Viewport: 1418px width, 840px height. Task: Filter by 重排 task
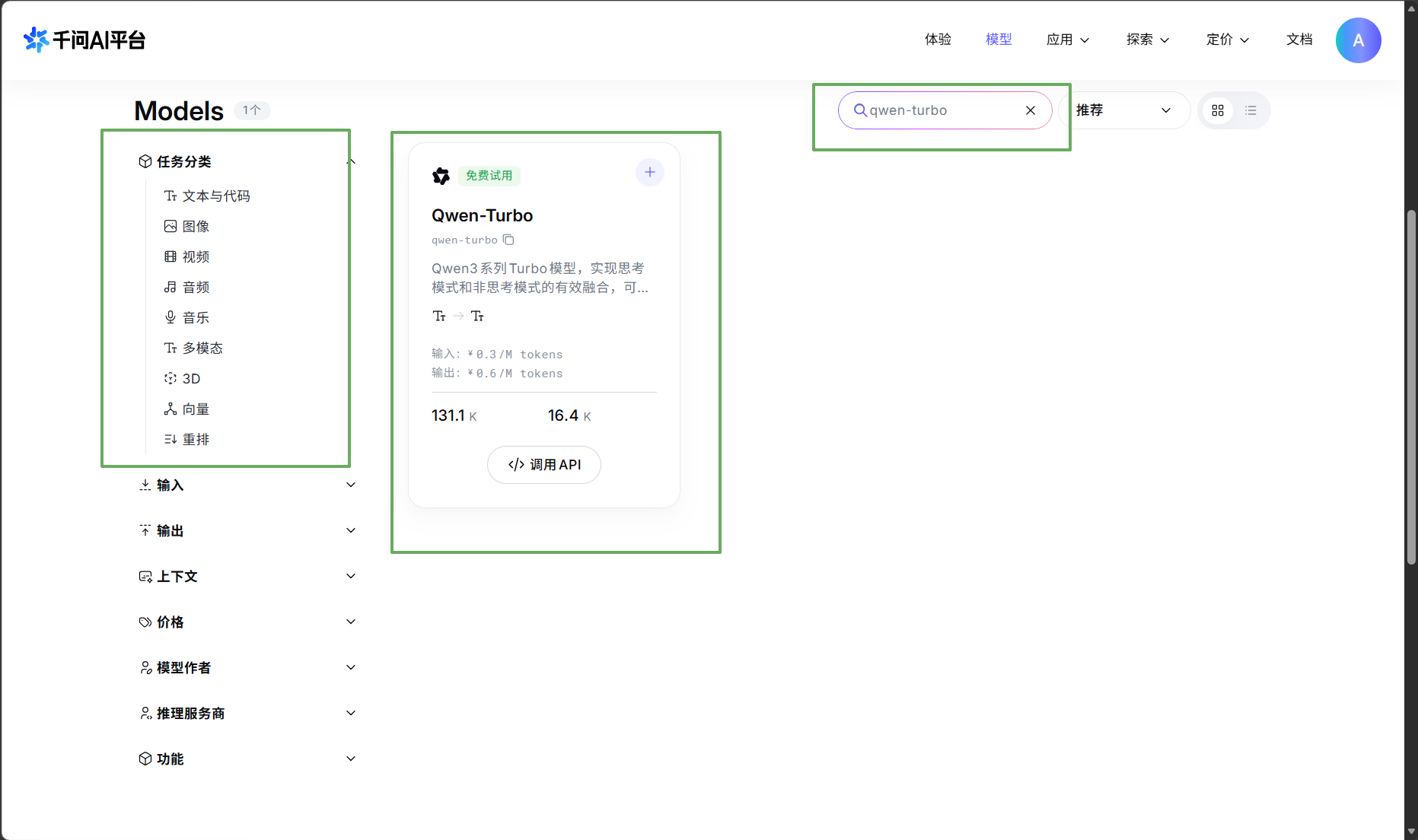pos(186,439)
